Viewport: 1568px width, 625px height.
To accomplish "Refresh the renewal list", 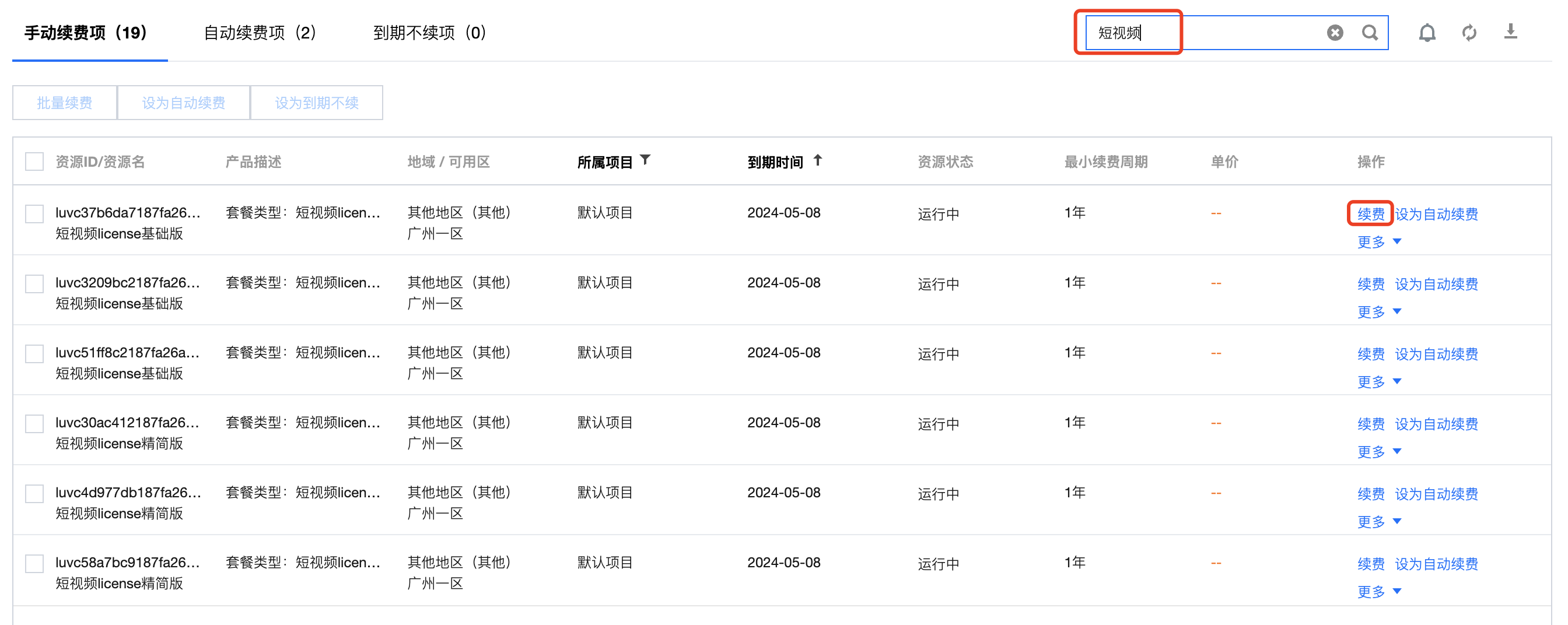I will point(1469,33).
